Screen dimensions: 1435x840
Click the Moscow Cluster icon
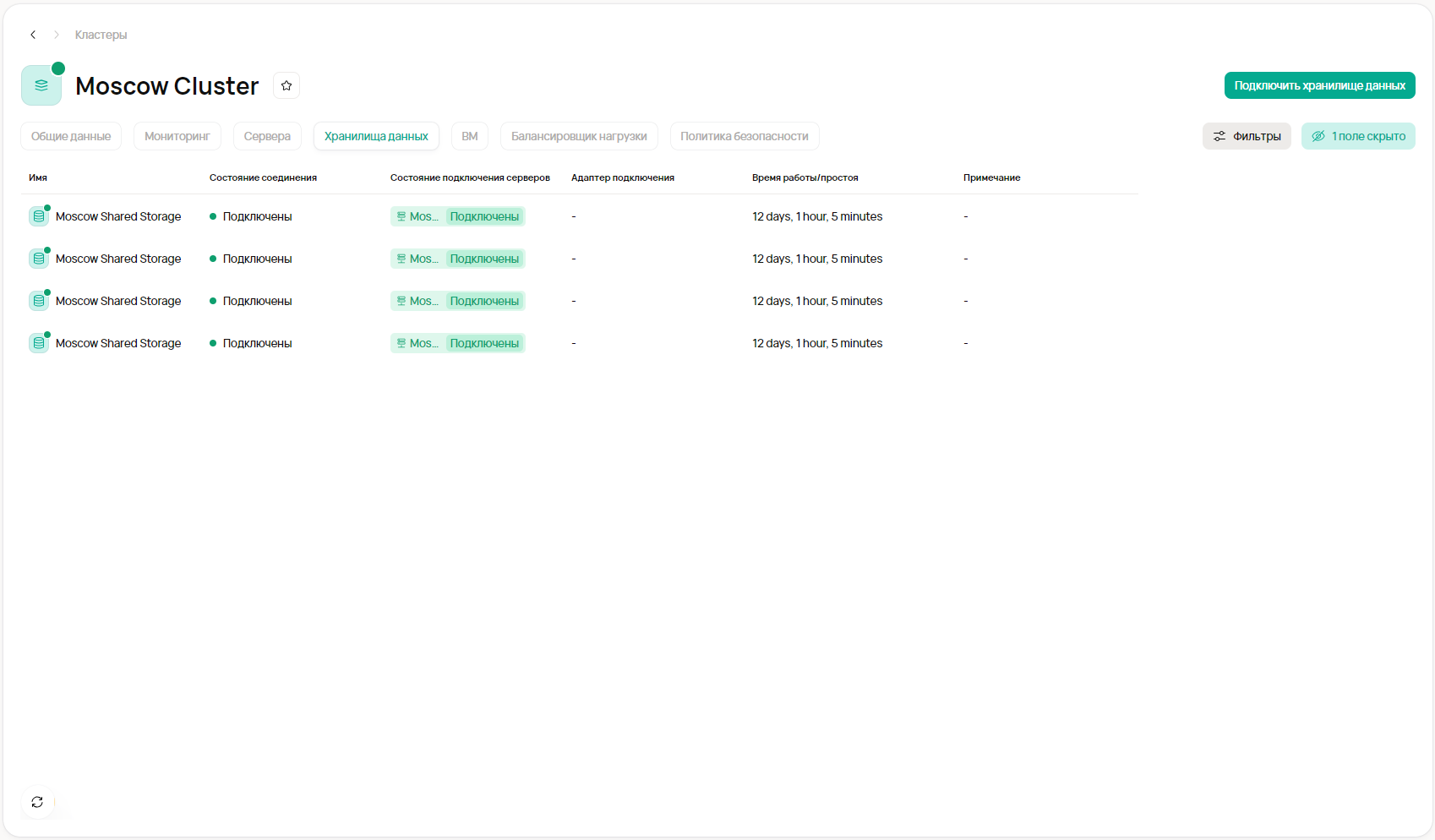[x=41, y=85]
